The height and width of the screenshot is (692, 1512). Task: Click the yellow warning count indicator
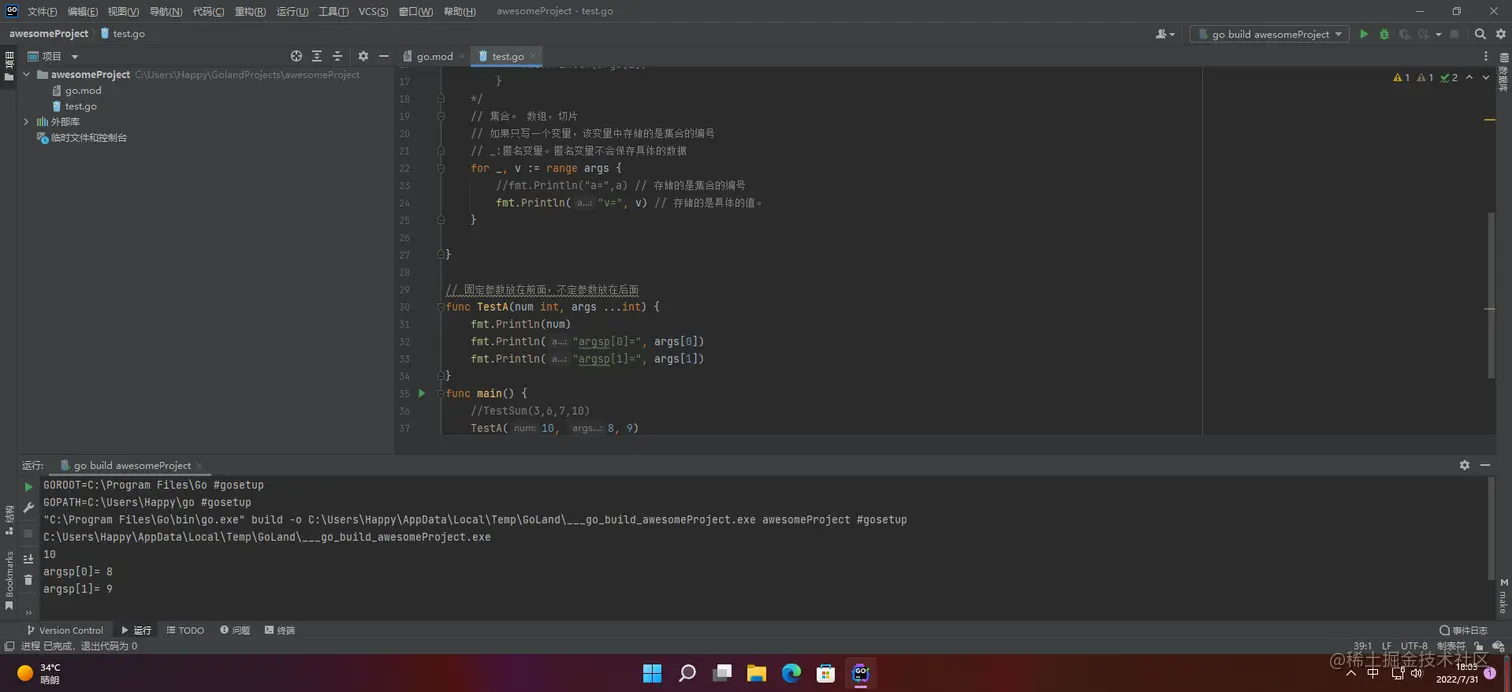[x=1401, y=77]
